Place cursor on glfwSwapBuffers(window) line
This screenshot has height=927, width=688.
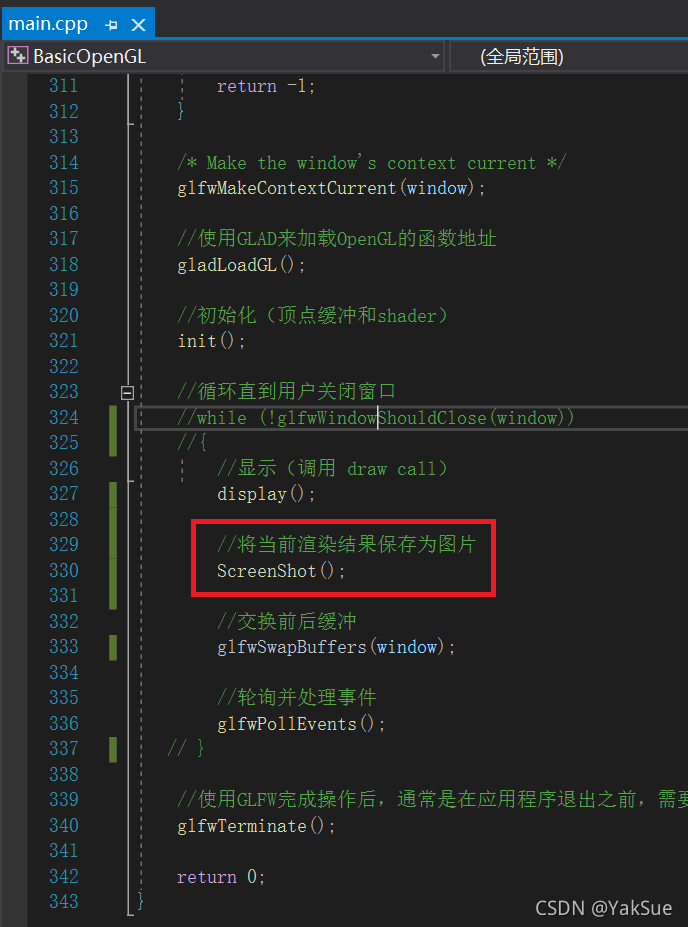[x=336, y=647]
